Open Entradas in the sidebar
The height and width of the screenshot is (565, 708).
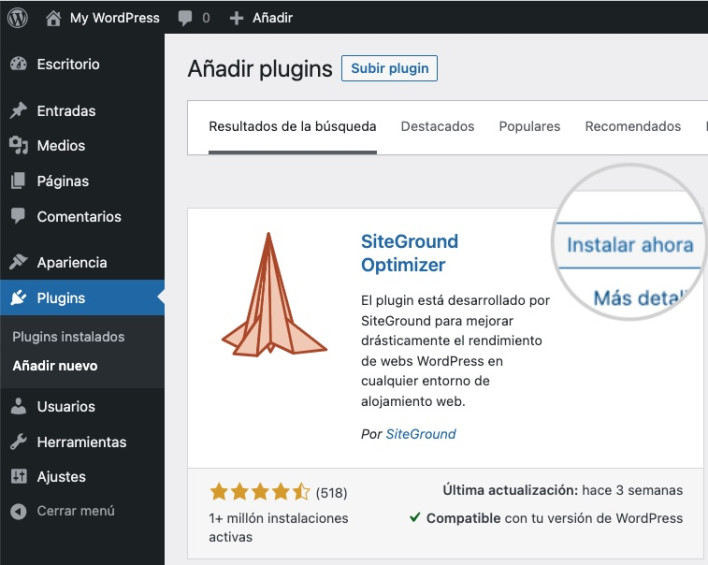click(66, 111)
